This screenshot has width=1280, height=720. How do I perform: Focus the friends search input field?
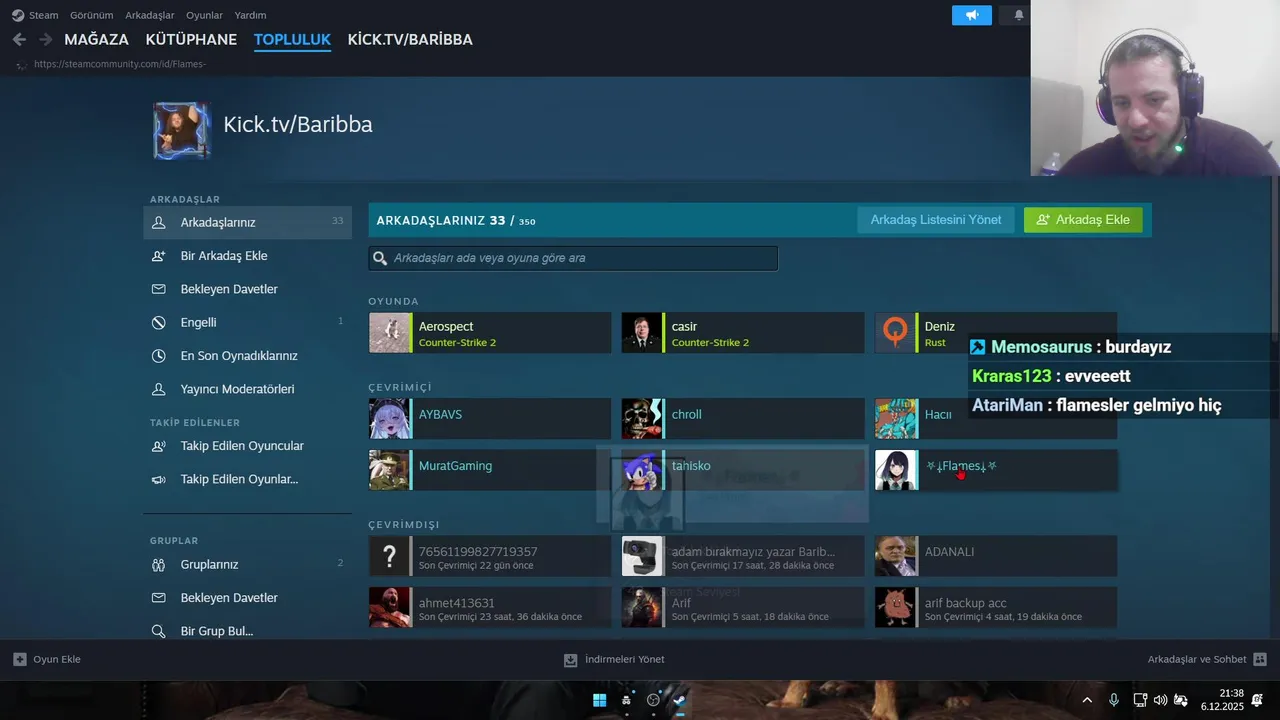tap(573, 258)
